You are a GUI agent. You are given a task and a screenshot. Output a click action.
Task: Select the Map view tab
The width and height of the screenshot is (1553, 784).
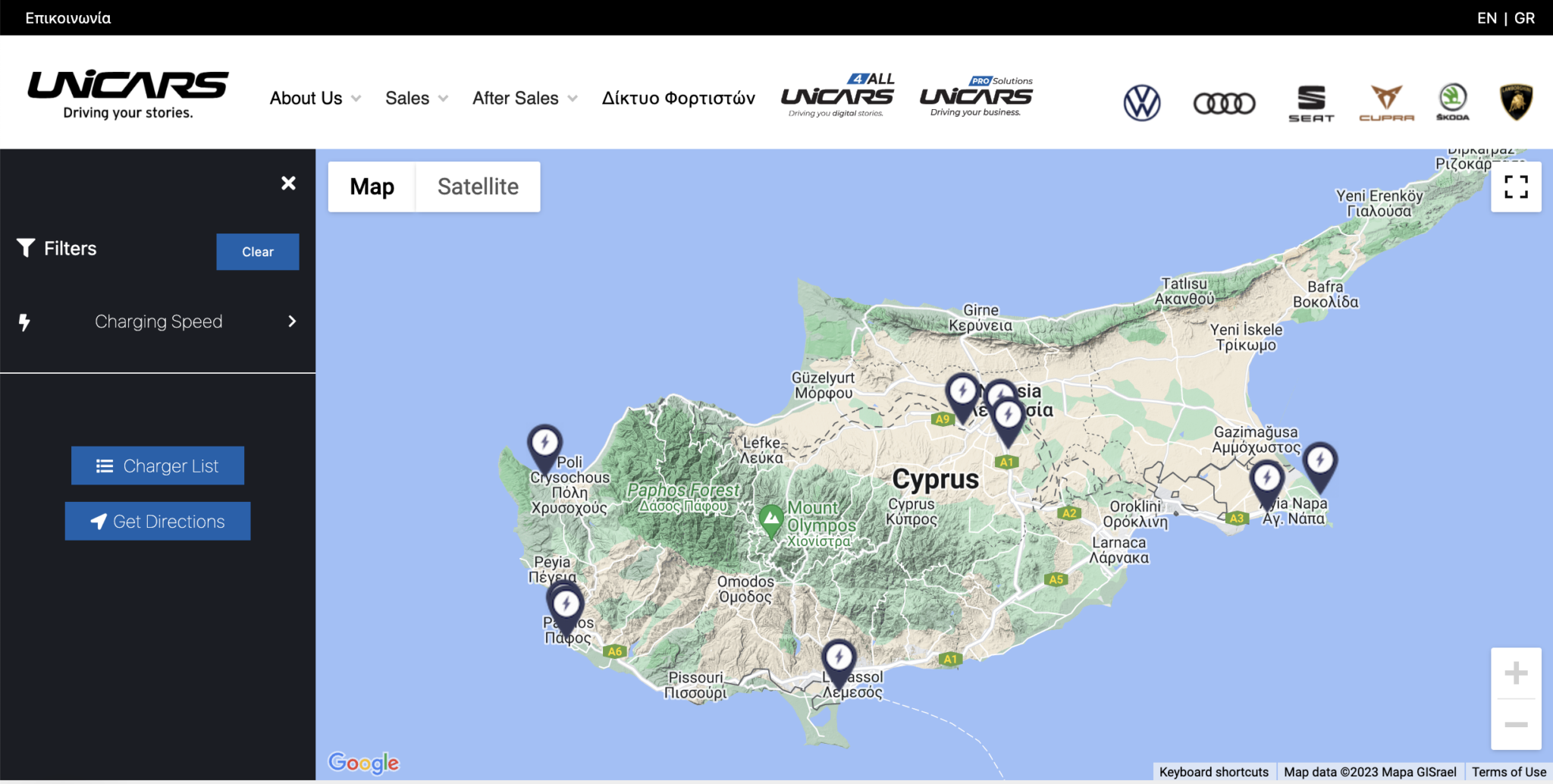click(x=372, y=187)
